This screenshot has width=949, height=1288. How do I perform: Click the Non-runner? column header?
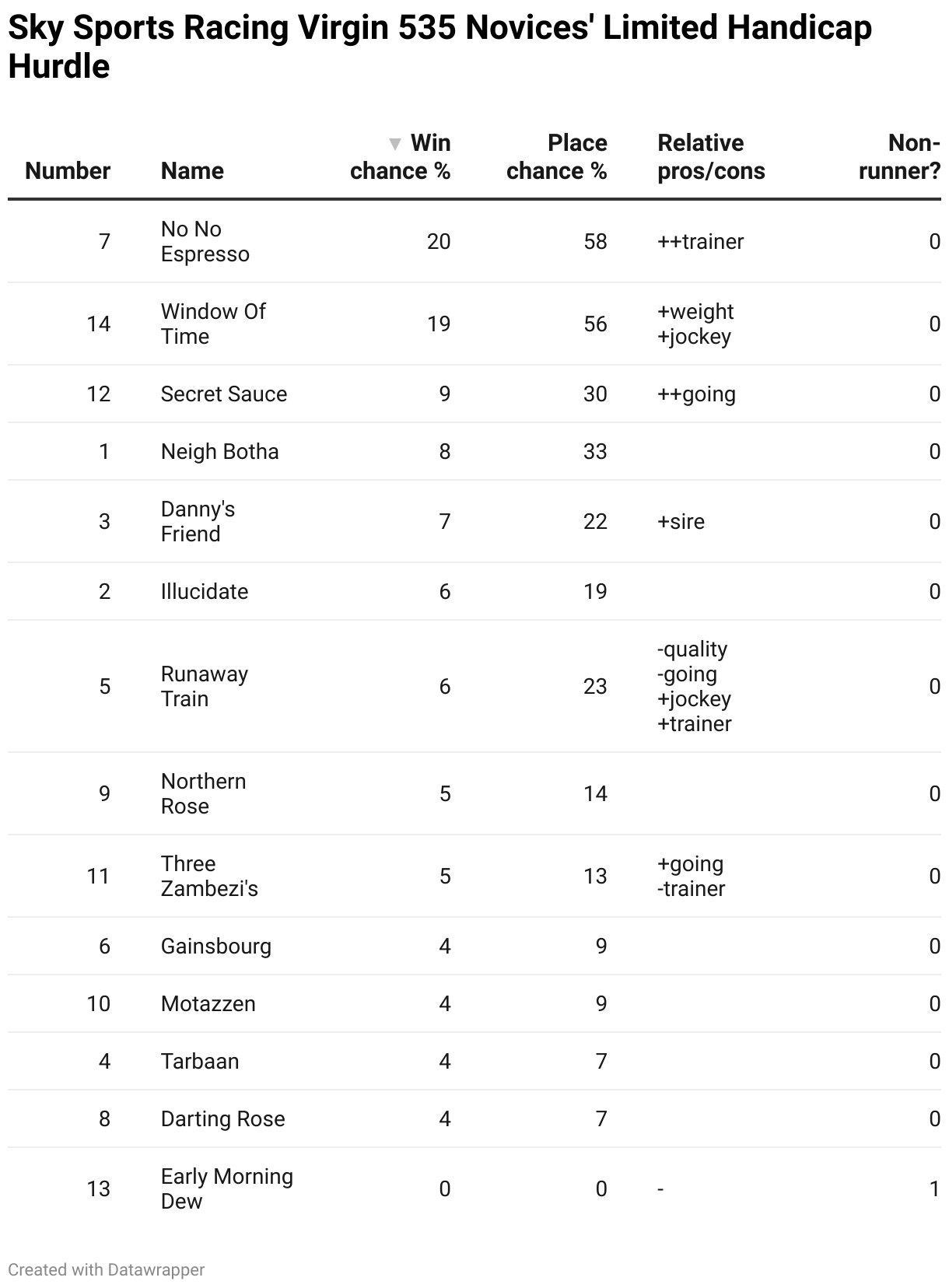click(x=900, y=157)
